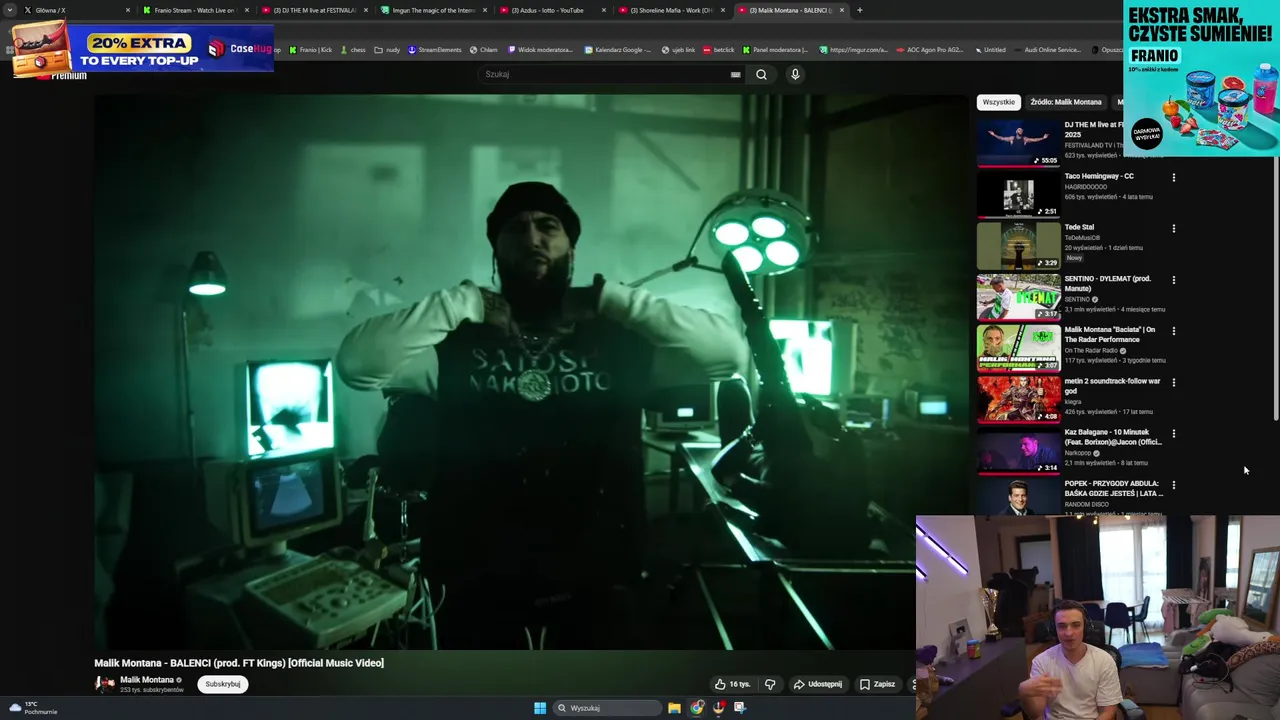
Task: Open Malik Montana channel avatar
Action: pos(104,684)
